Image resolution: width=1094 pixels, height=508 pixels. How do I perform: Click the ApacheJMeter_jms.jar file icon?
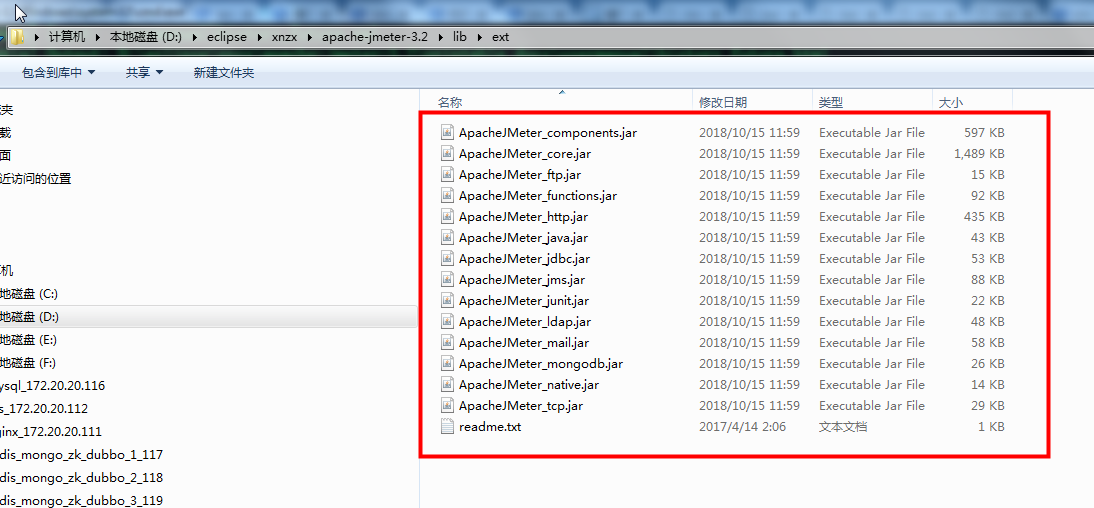tap(447, 280)
